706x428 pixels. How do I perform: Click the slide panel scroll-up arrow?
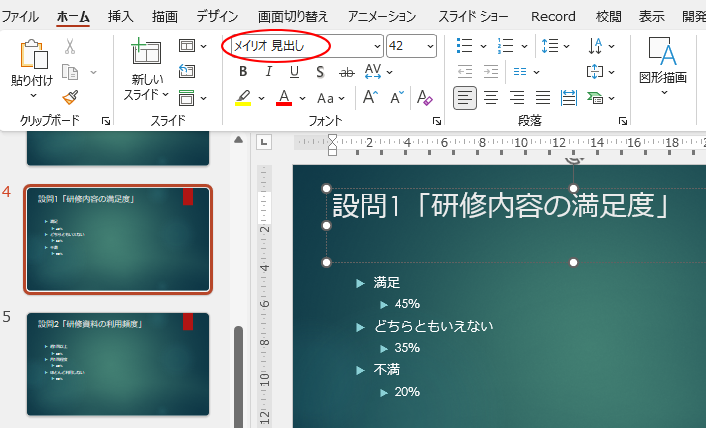click(x=239, y=140)
